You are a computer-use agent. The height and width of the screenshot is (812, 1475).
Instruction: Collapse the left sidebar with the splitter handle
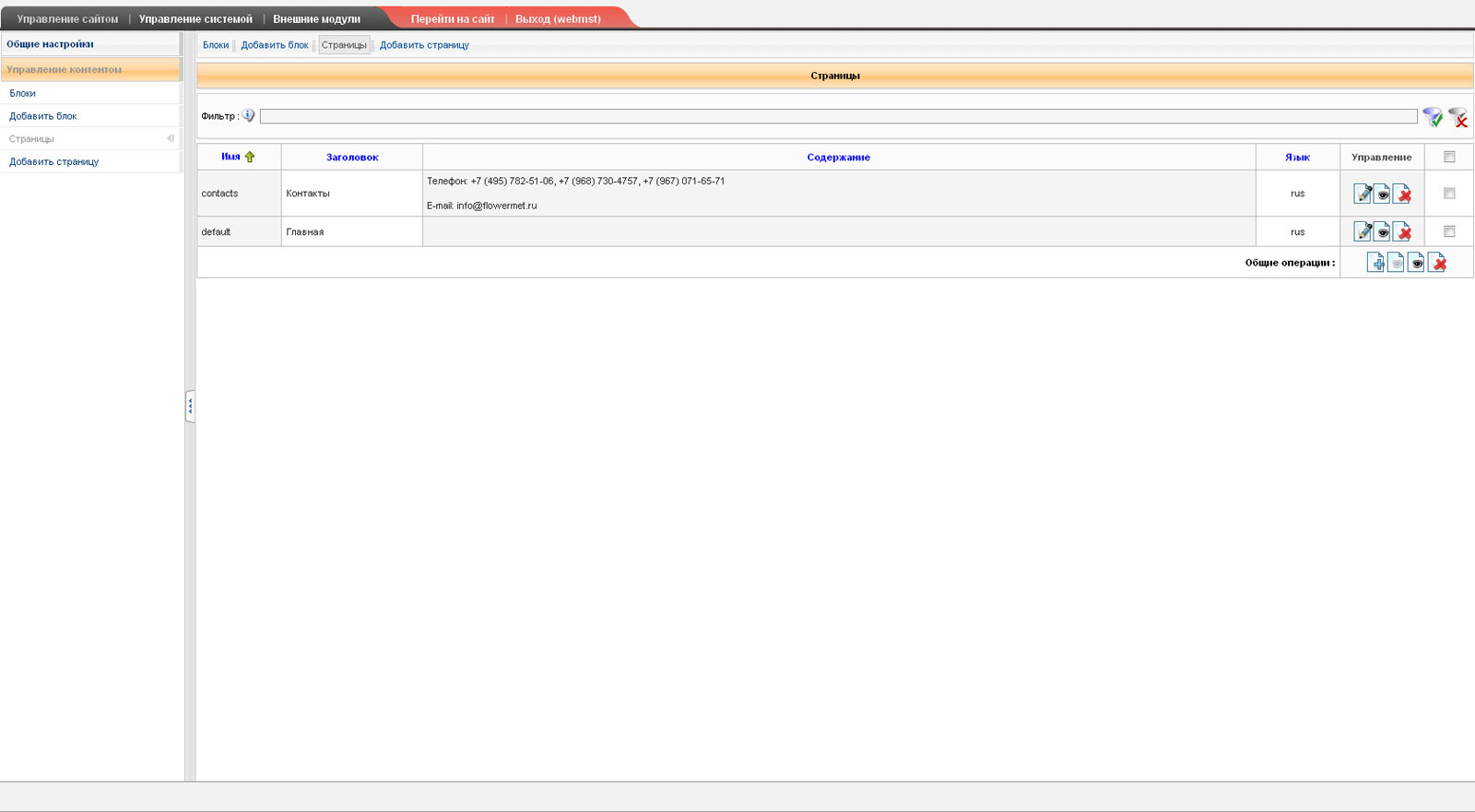(190, 406)
